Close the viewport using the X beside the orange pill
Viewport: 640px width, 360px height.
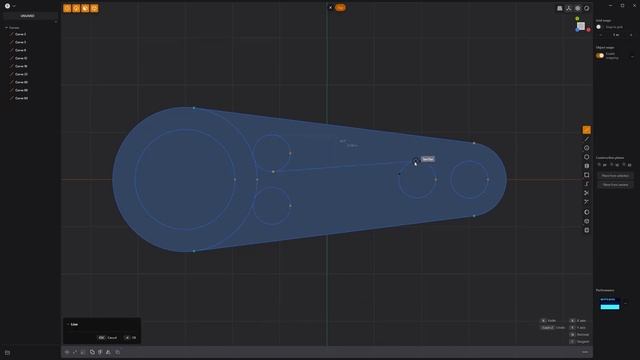pyautogui.click(x=331, y=7)
